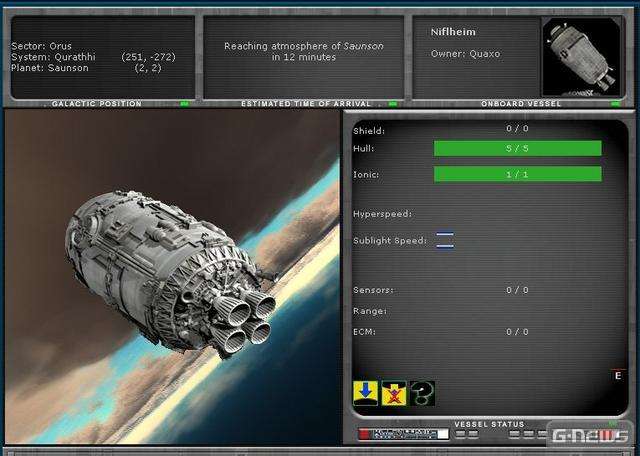
Task: Click the Reaching atmosphere of Saunson message
Action: 304,51
